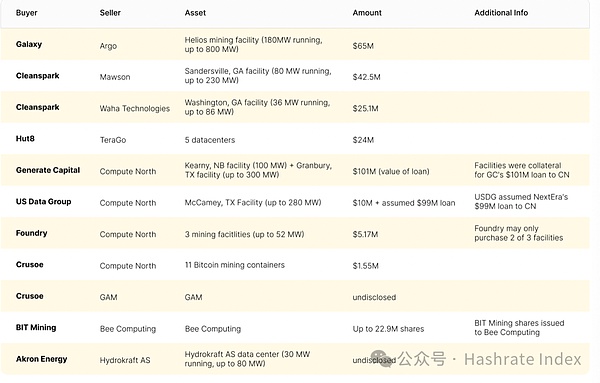Click the Amount column header
Viewport: 600px width, 383px height.
(x=367, y=13)
